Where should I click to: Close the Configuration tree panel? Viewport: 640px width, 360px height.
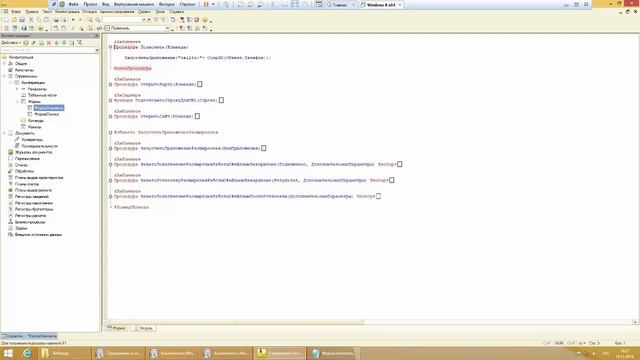97,36
